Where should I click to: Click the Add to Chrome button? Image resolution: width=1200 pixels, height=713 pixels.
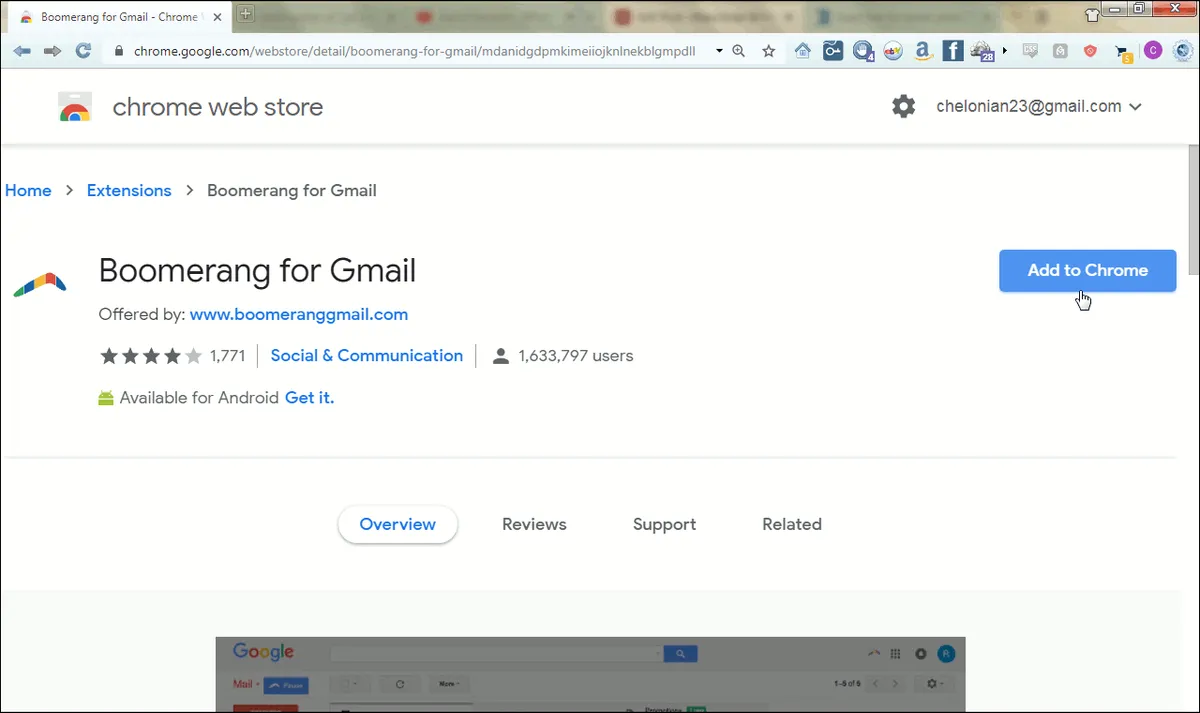(1087, 270)
